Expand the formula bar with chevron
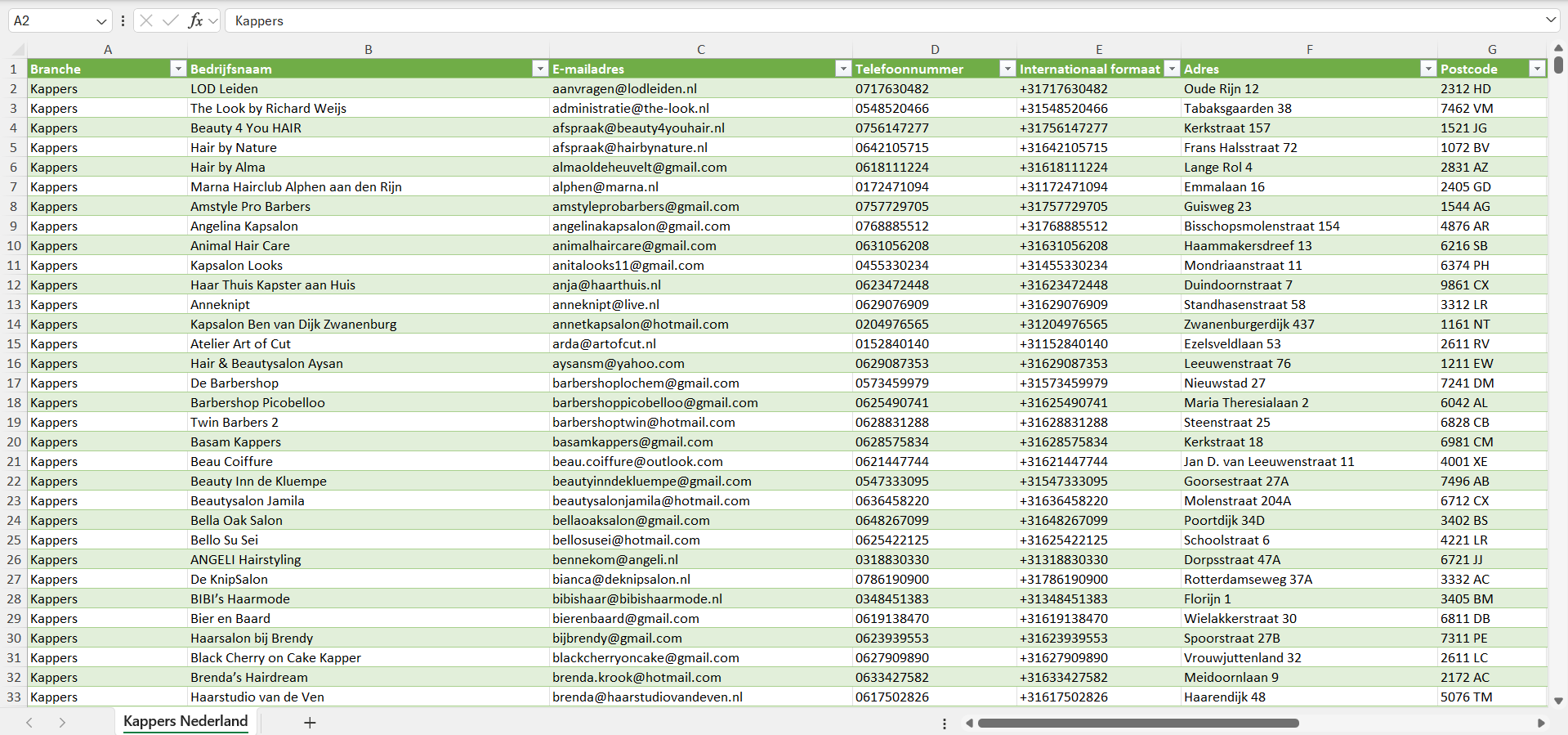The height and width of the screenshot is (735, 1568). (1550, 20)
